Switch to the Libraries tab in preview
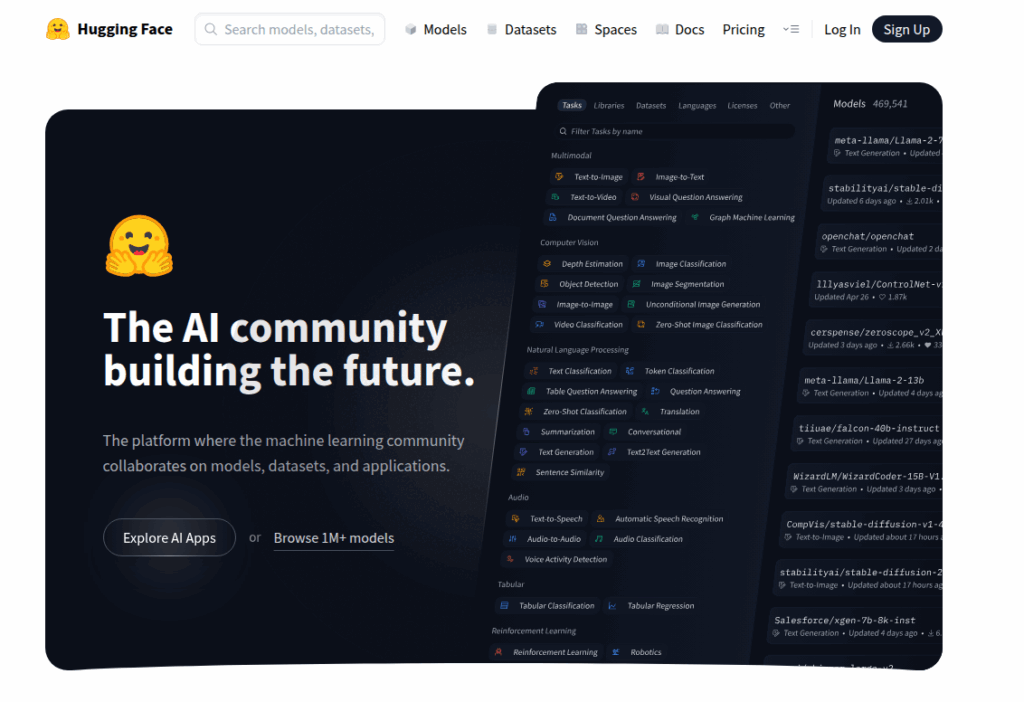The width and height of the screenshot is (1024, 702). 608,105
